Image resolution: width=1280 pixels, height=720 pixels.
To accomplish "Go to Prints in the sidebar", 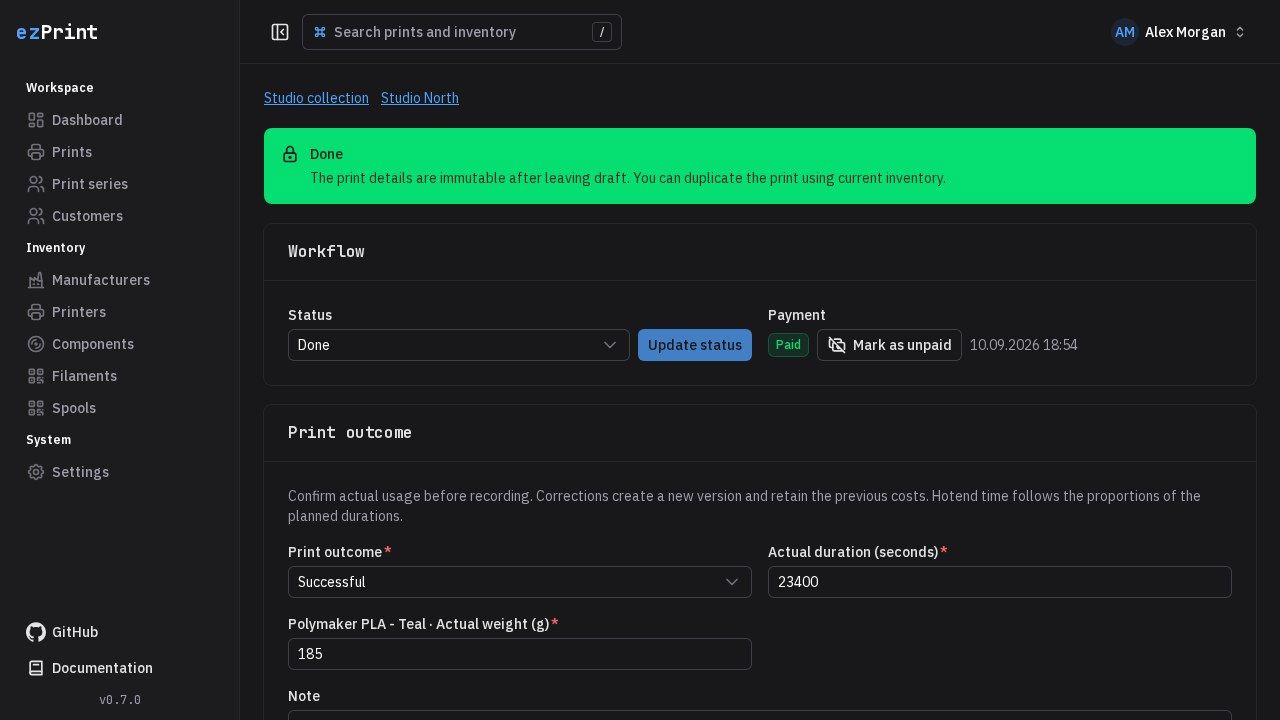I will [120, 152].
